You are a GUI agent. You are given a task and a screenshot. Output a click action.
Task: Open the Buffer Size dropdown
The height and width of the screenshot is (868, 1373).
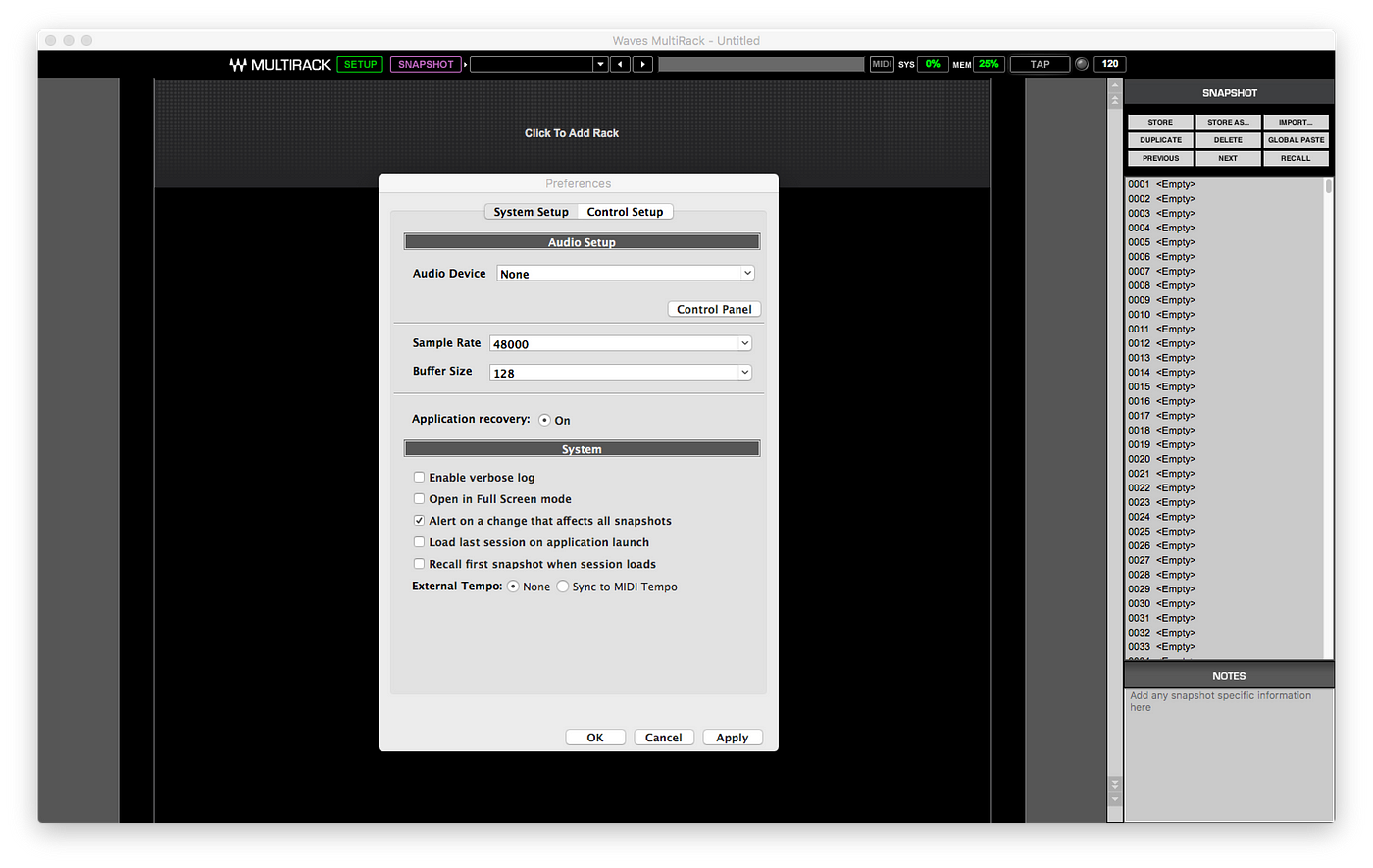coord(621,373)
